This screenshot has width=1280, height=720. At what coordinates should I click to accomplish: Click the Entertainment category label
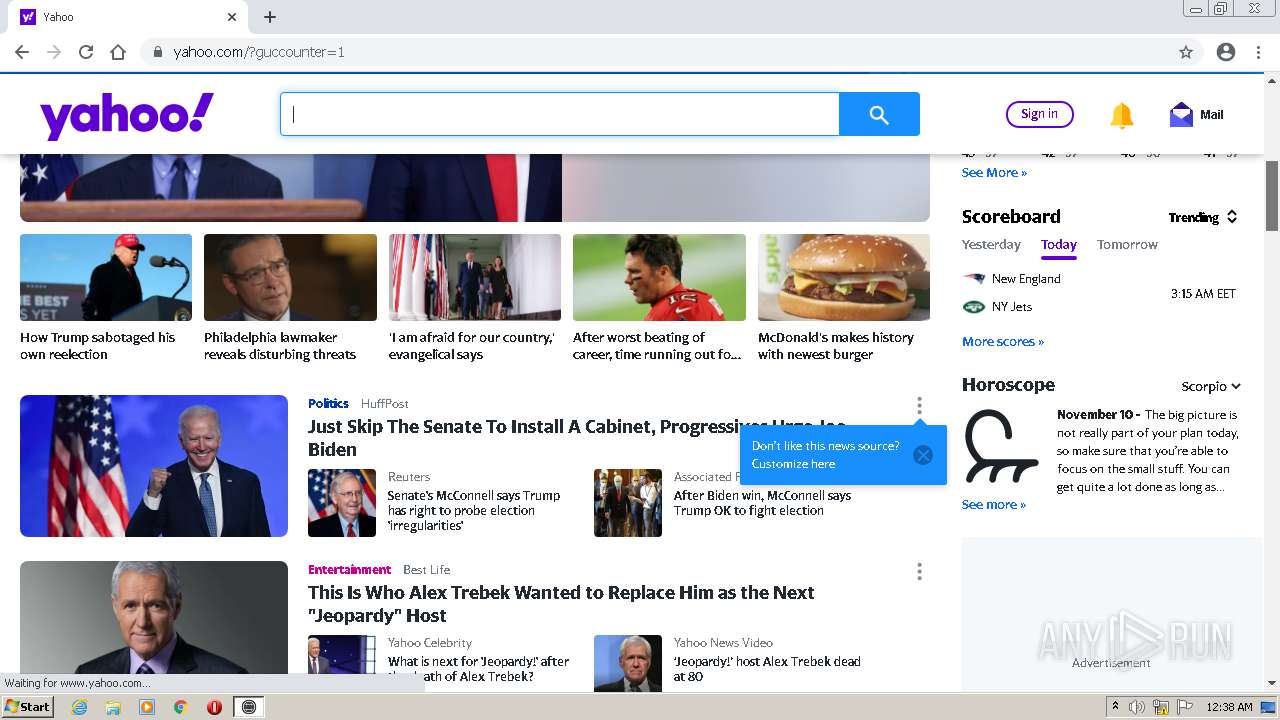[349, 570]
